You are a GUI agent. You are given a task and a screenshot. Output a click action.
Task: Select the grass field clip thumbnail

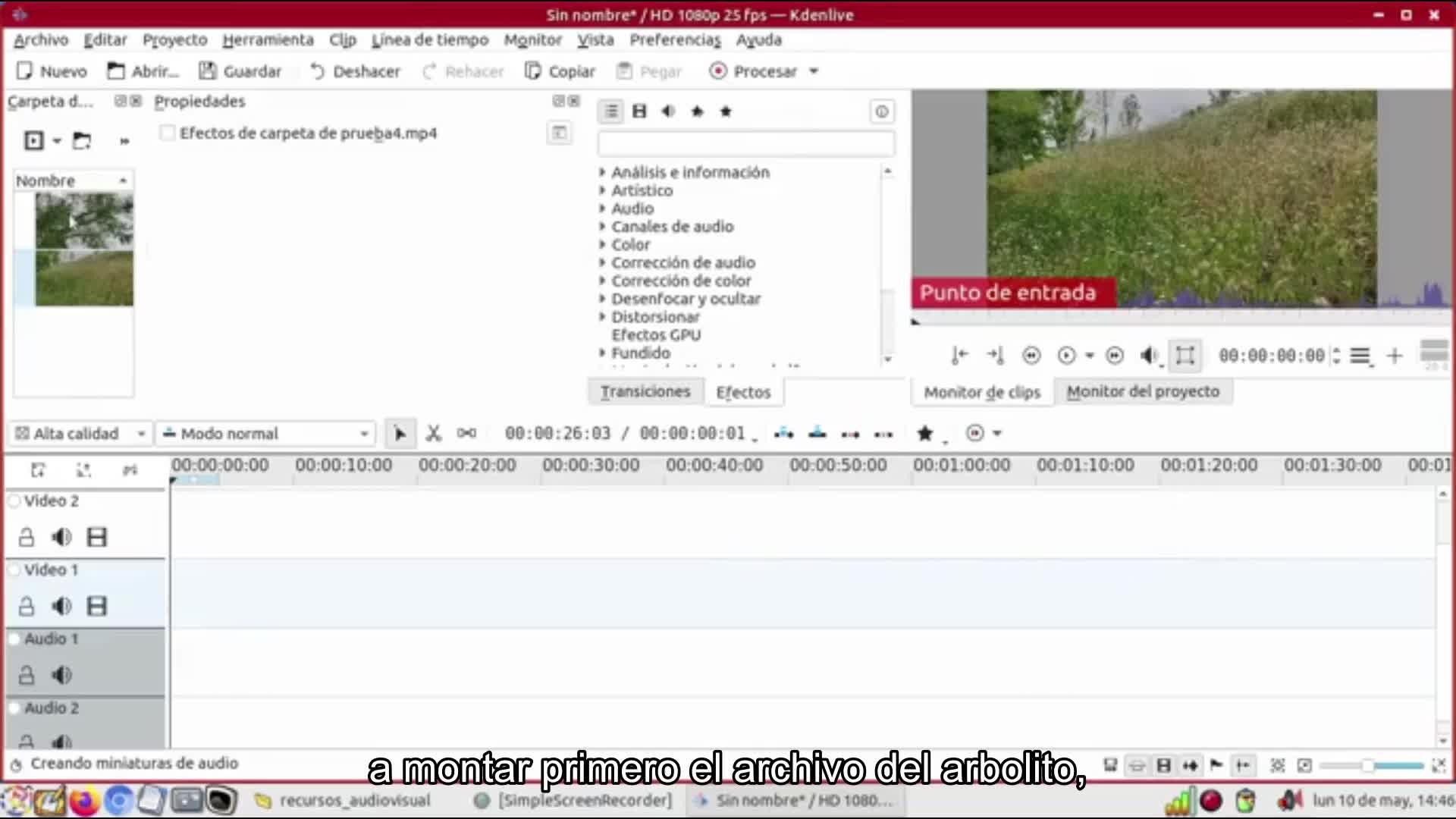point(84,278)
